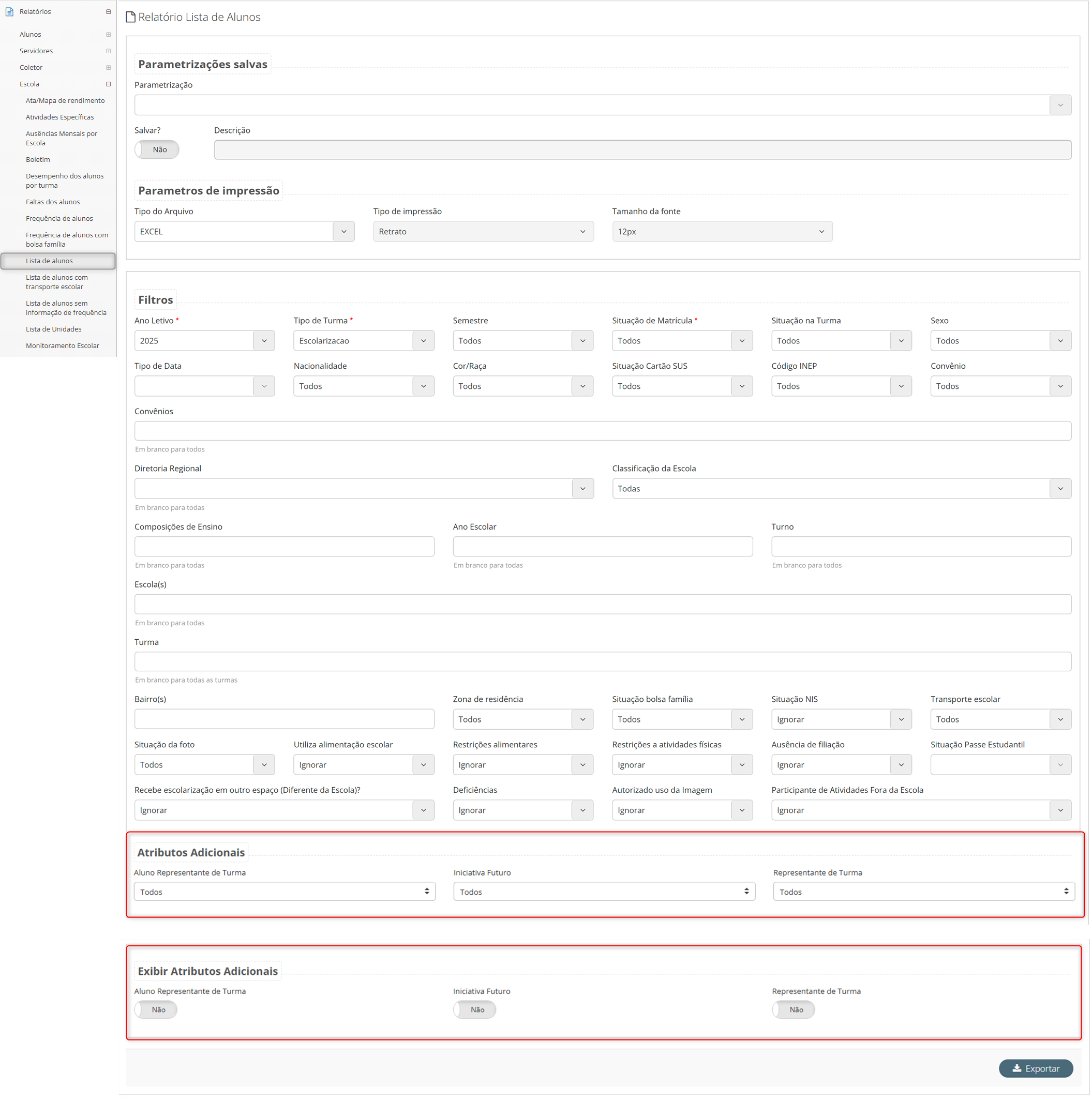Expand the Alunos menu plus icon
This screenshot has width=1092, height=1100.
click(108, 34)
